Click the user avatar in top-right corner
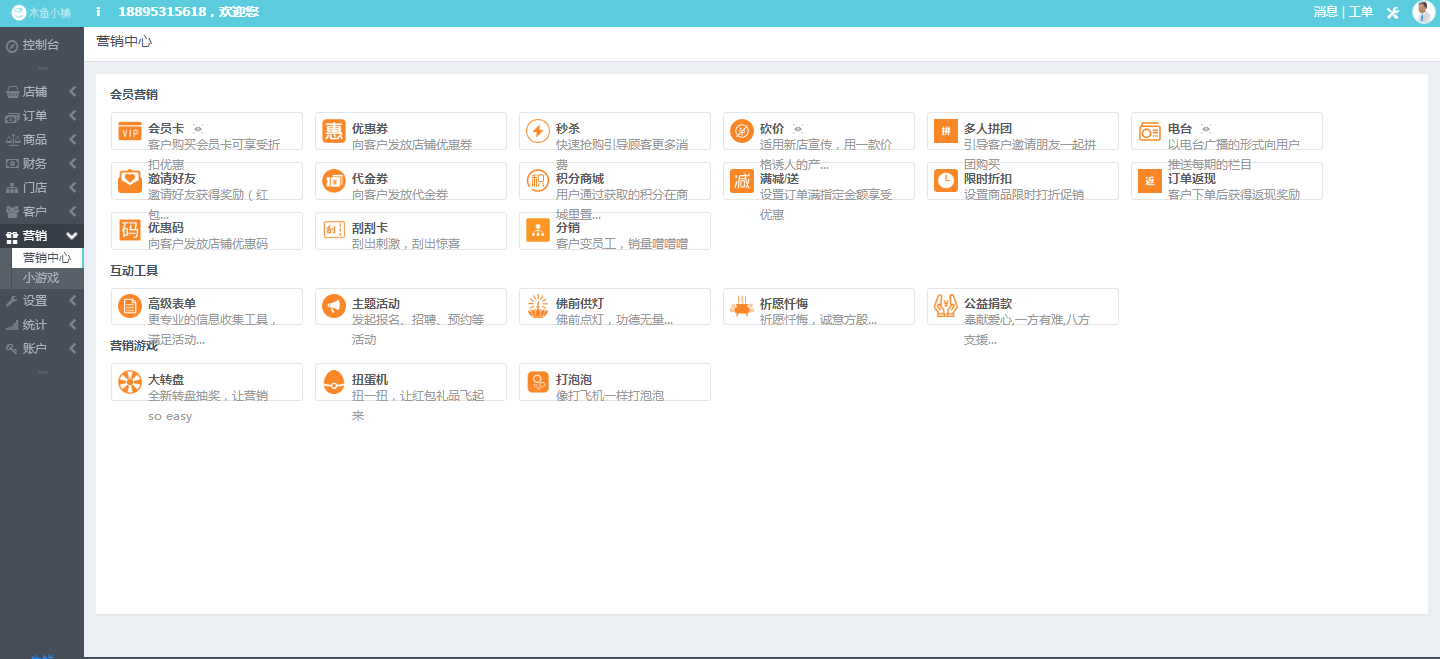 (x=1422, y=12)
